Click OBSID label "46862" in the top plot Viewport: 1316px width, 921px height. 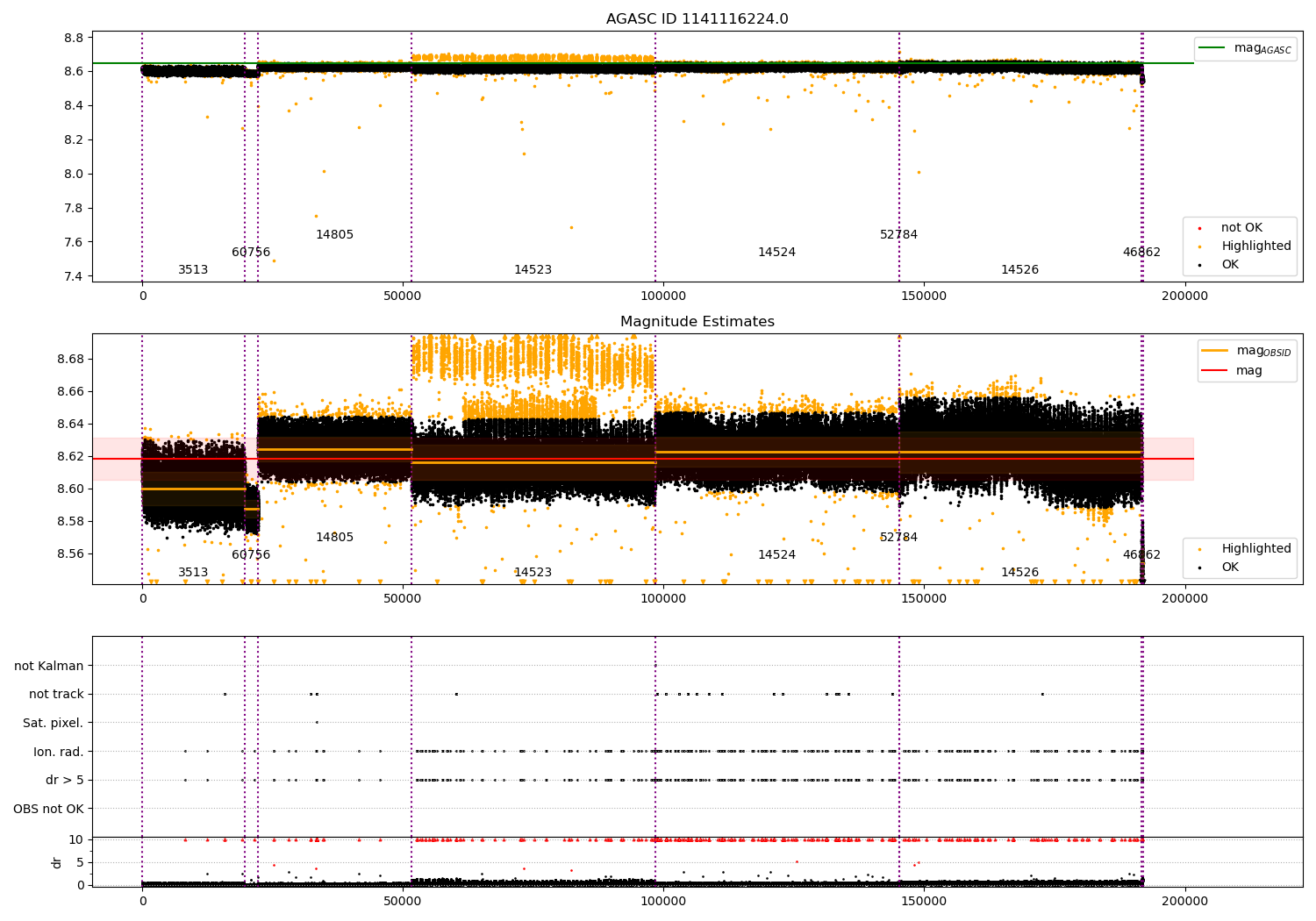click(1141, 253)
